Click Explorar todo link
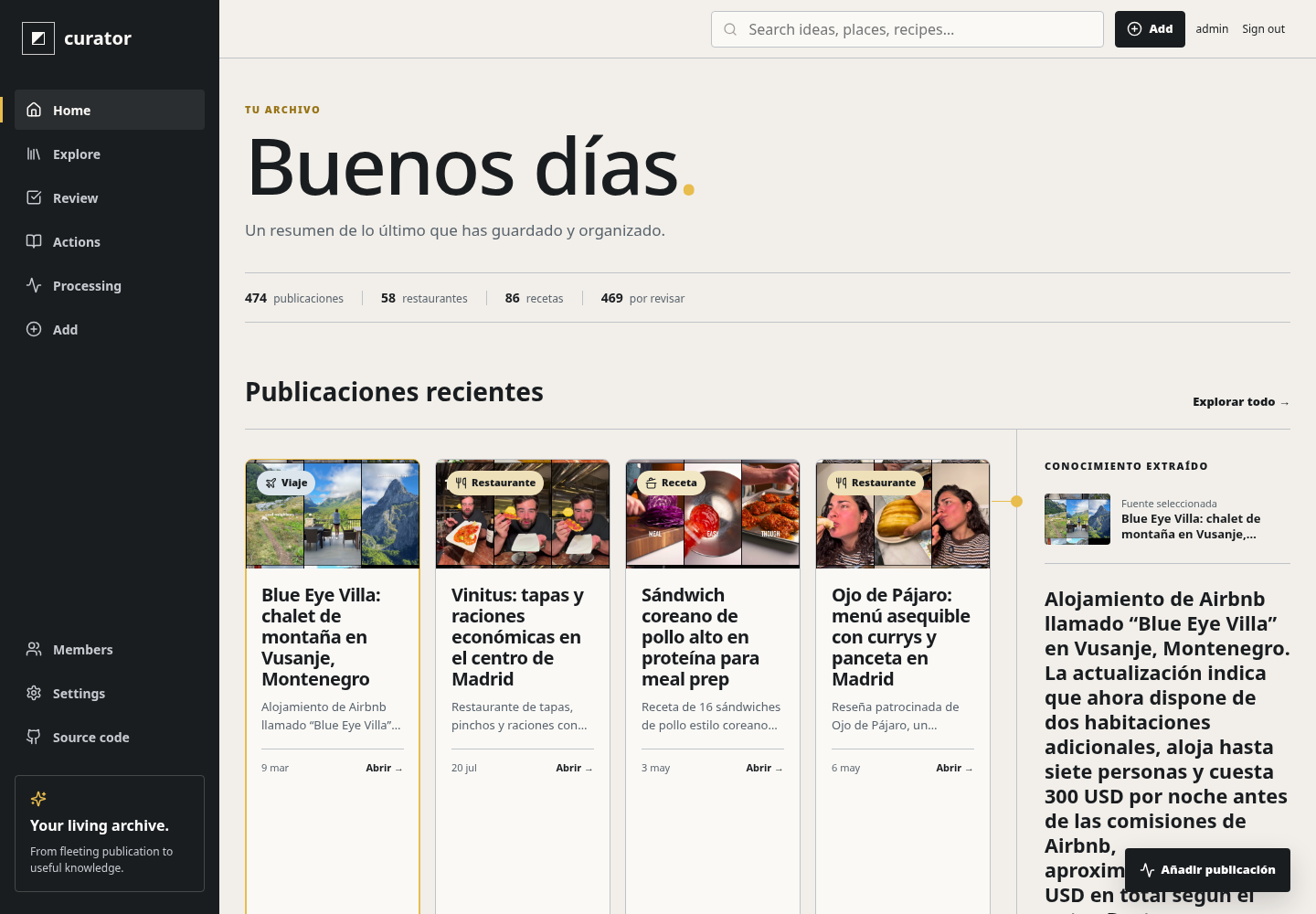The image size is (1316, 914). click(x=1241, y=402)
